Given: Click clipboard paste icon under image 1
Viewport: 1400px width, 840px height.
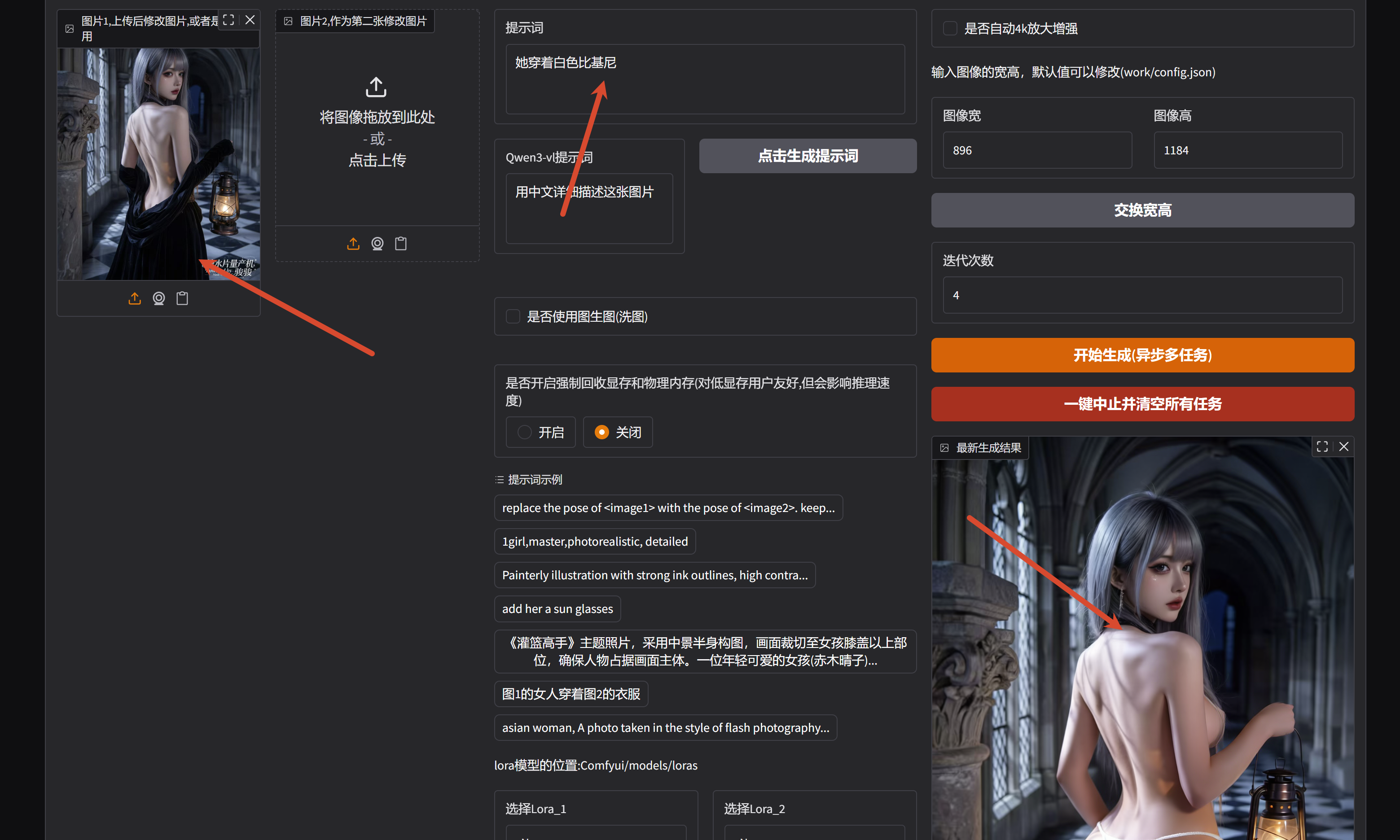Looking at the screenshot, I should click(182, 298).
